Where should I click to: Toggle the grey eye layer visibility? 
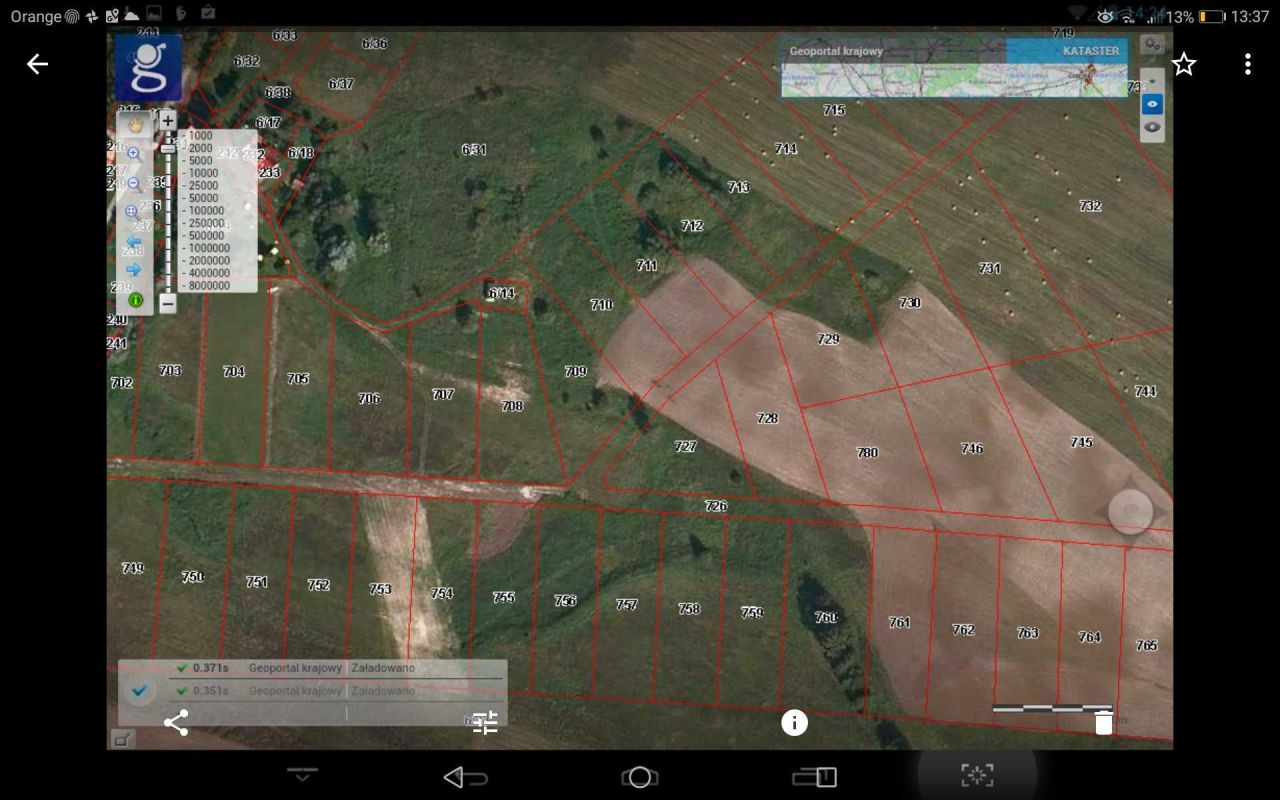point(1152,127)
